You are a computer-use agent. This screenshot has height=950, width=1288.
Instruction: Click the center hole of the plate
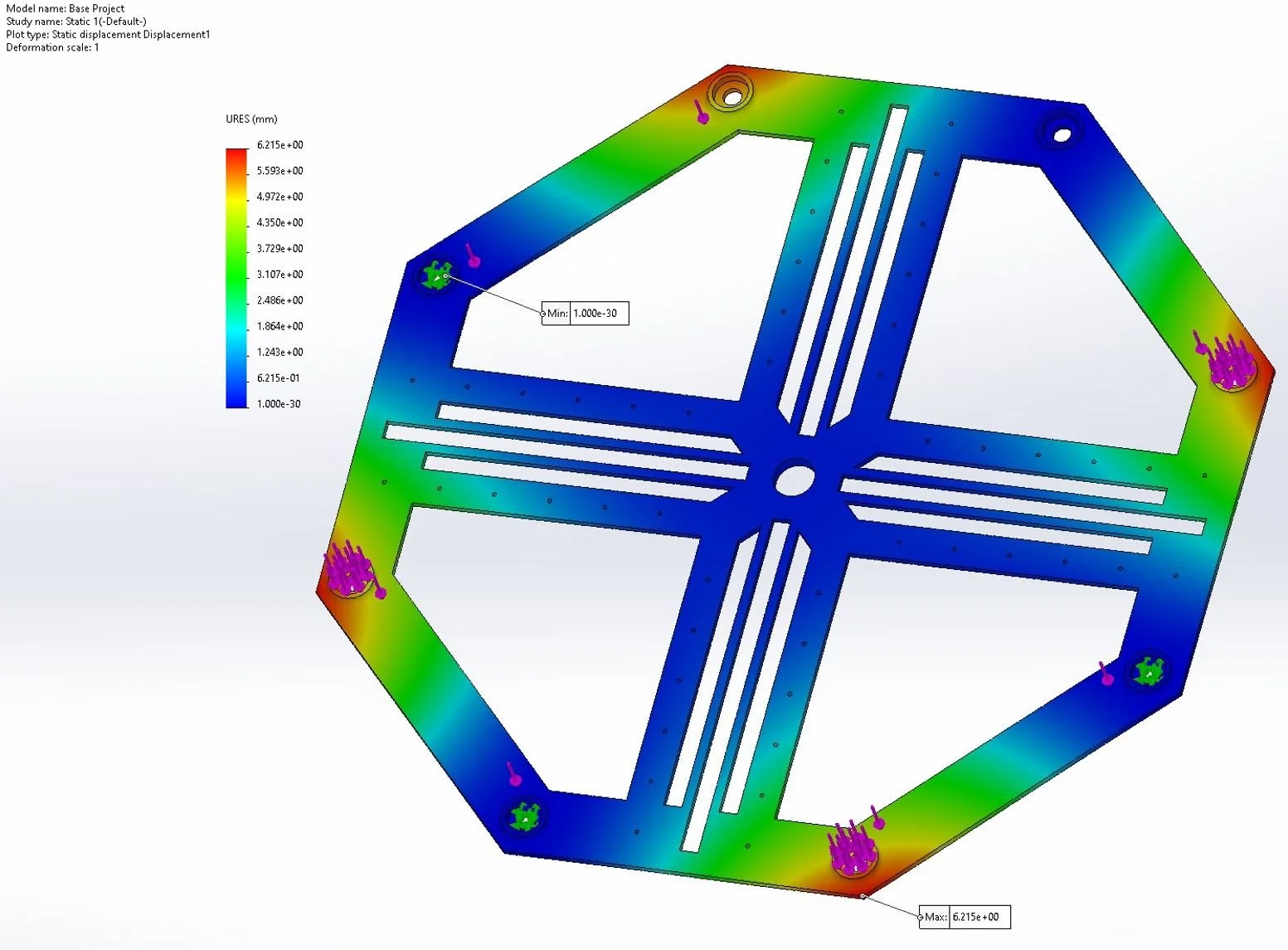point(795,480)
